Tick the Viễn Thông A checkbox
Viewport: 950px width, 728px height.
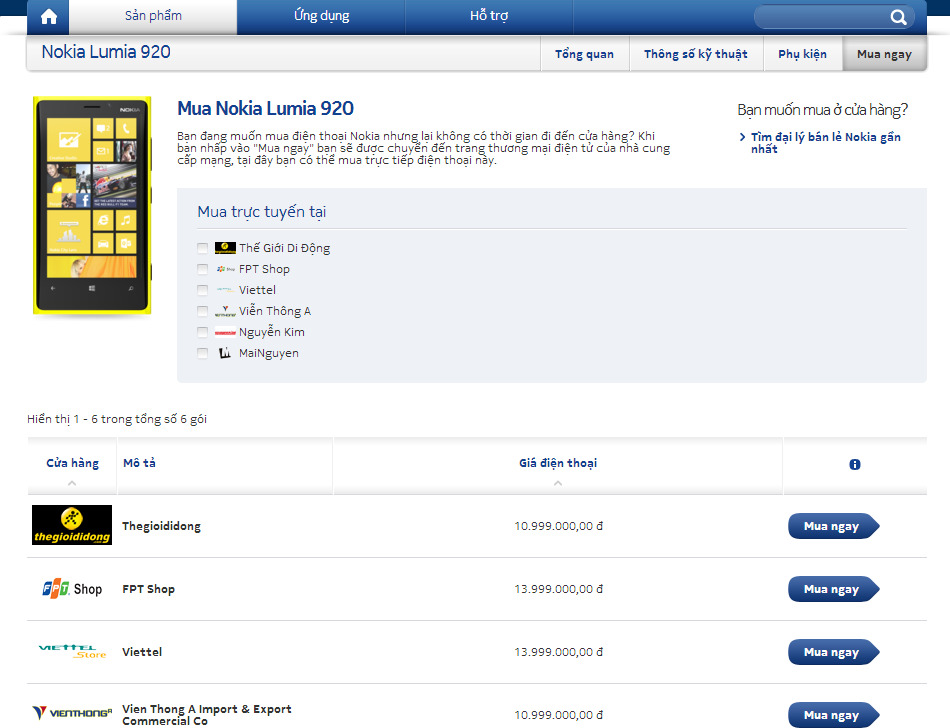pos(202,311)
